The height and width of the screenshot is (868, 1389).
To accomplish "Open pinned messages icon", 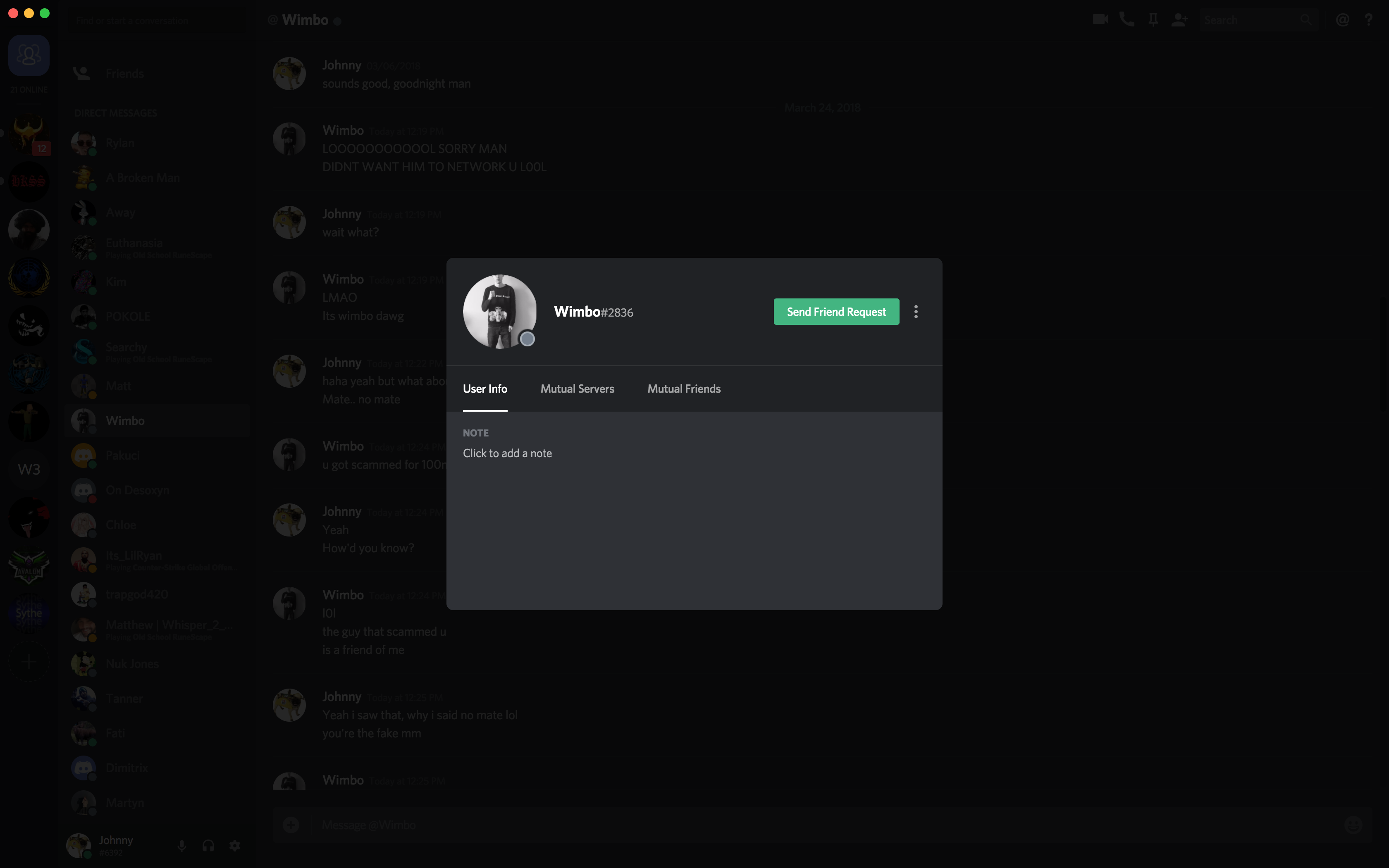I will click(x=1153, y=19).
